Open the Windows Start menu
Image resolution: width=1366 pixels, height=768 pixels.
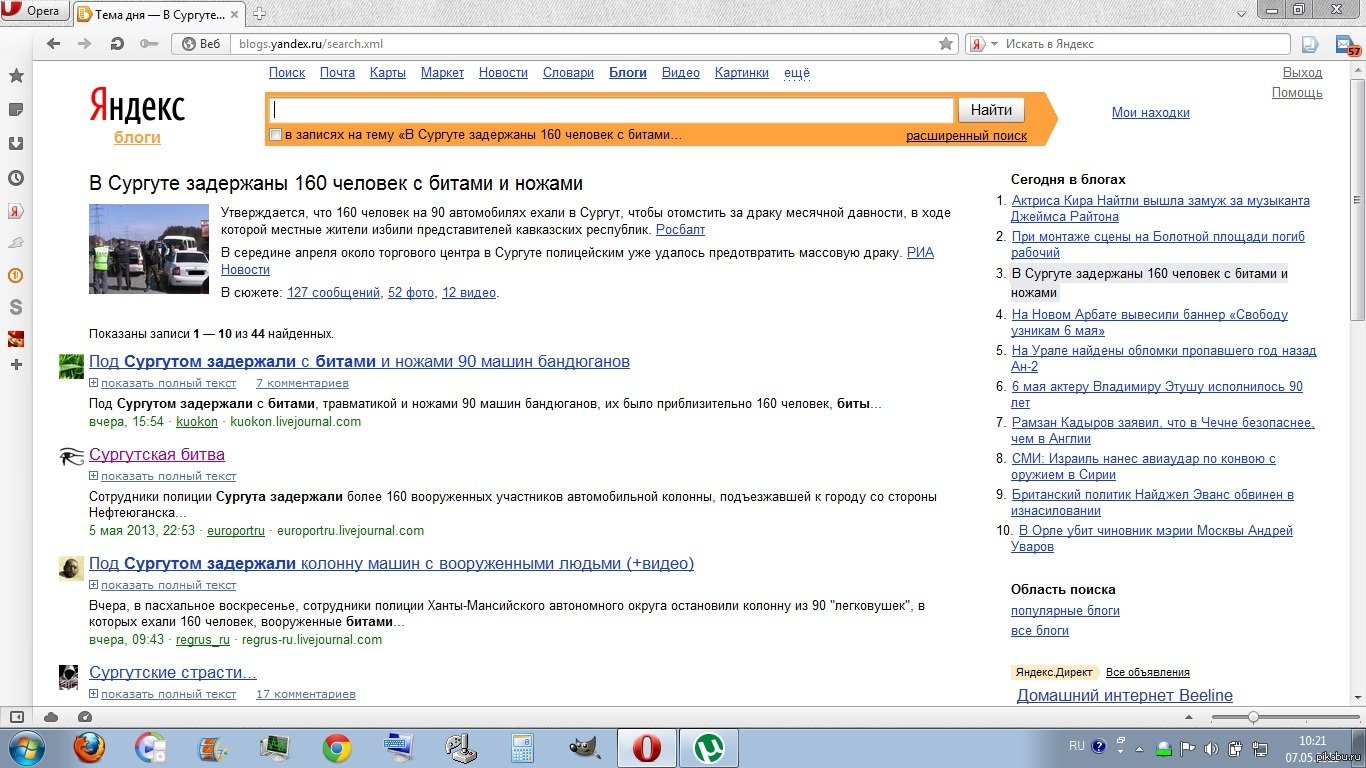tap(25, 747)
